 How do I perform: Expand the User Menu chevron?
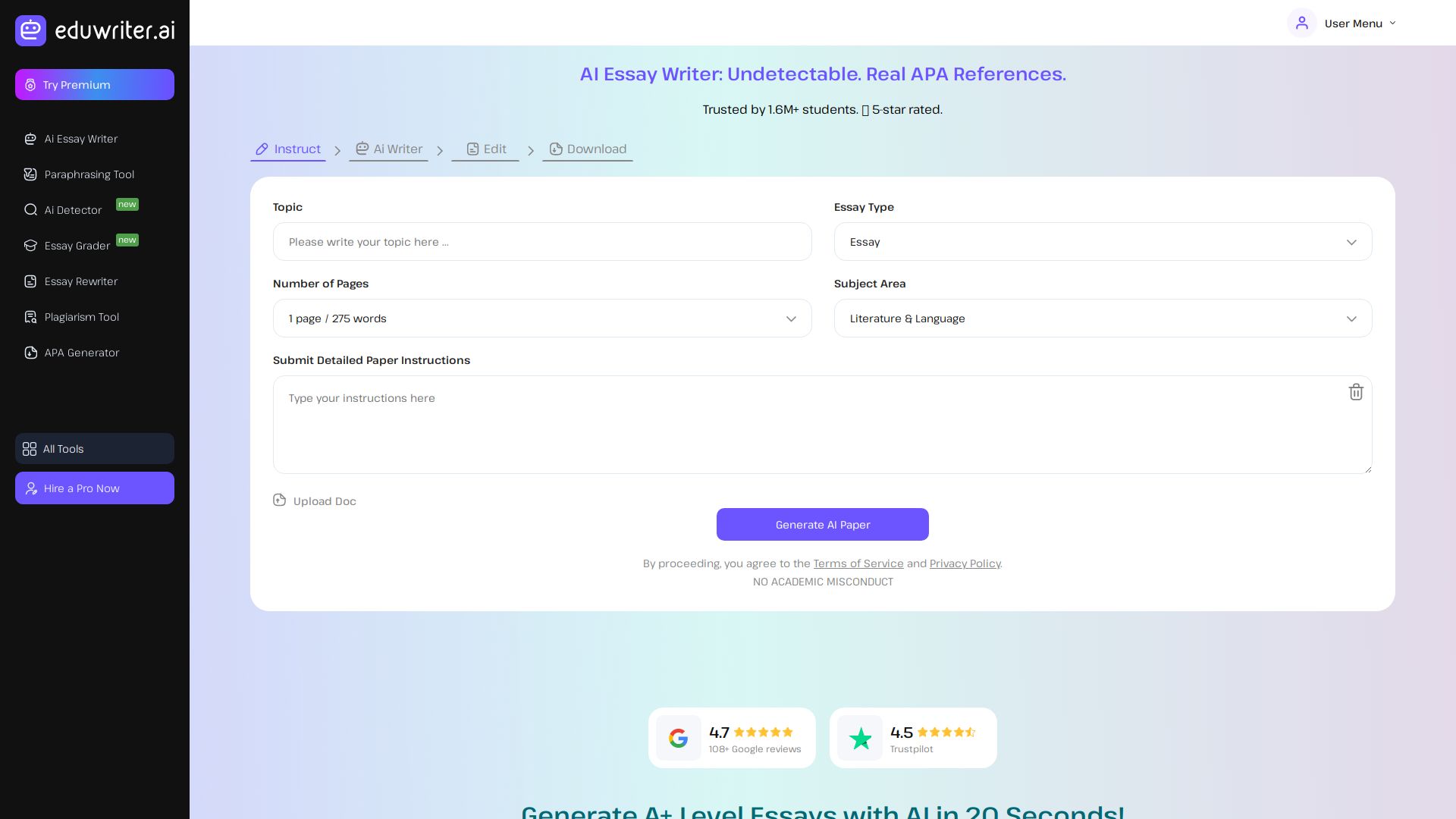pyautogui.click(x=1393, y=23)
